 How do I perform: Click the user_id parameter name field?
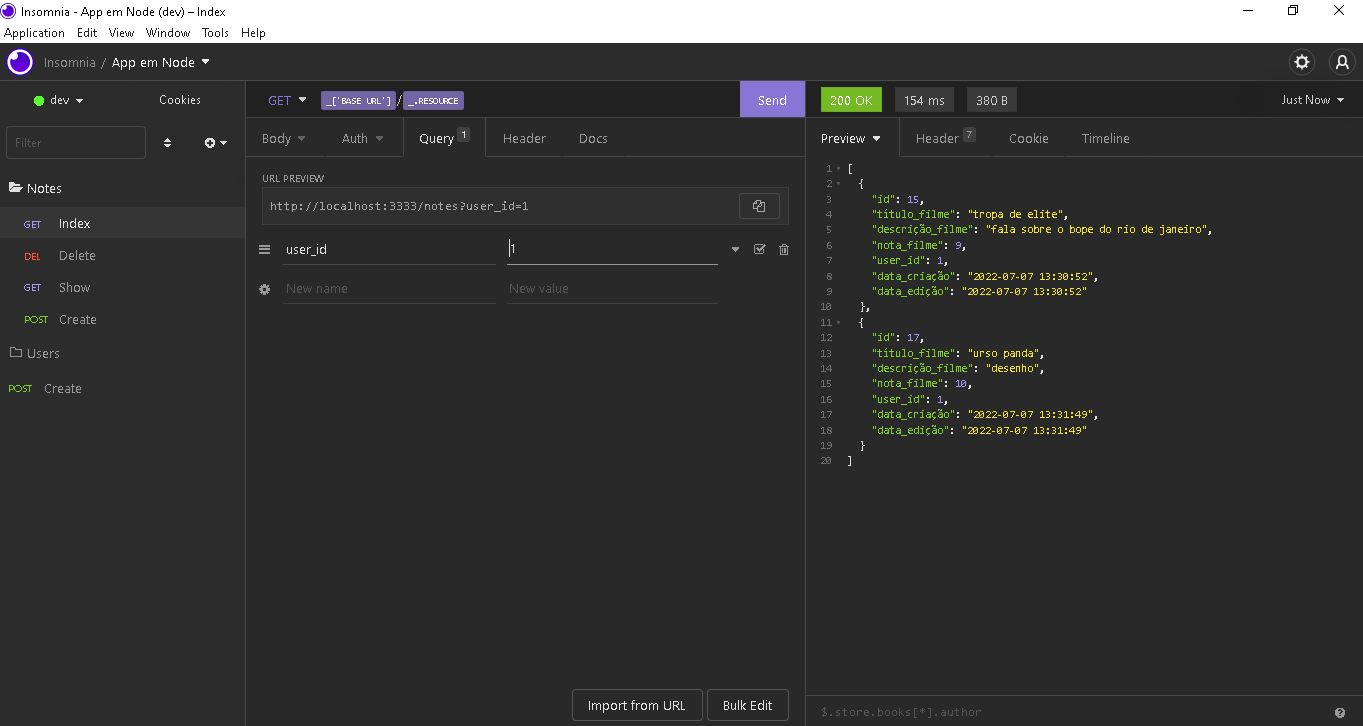[x=389, y=249]
